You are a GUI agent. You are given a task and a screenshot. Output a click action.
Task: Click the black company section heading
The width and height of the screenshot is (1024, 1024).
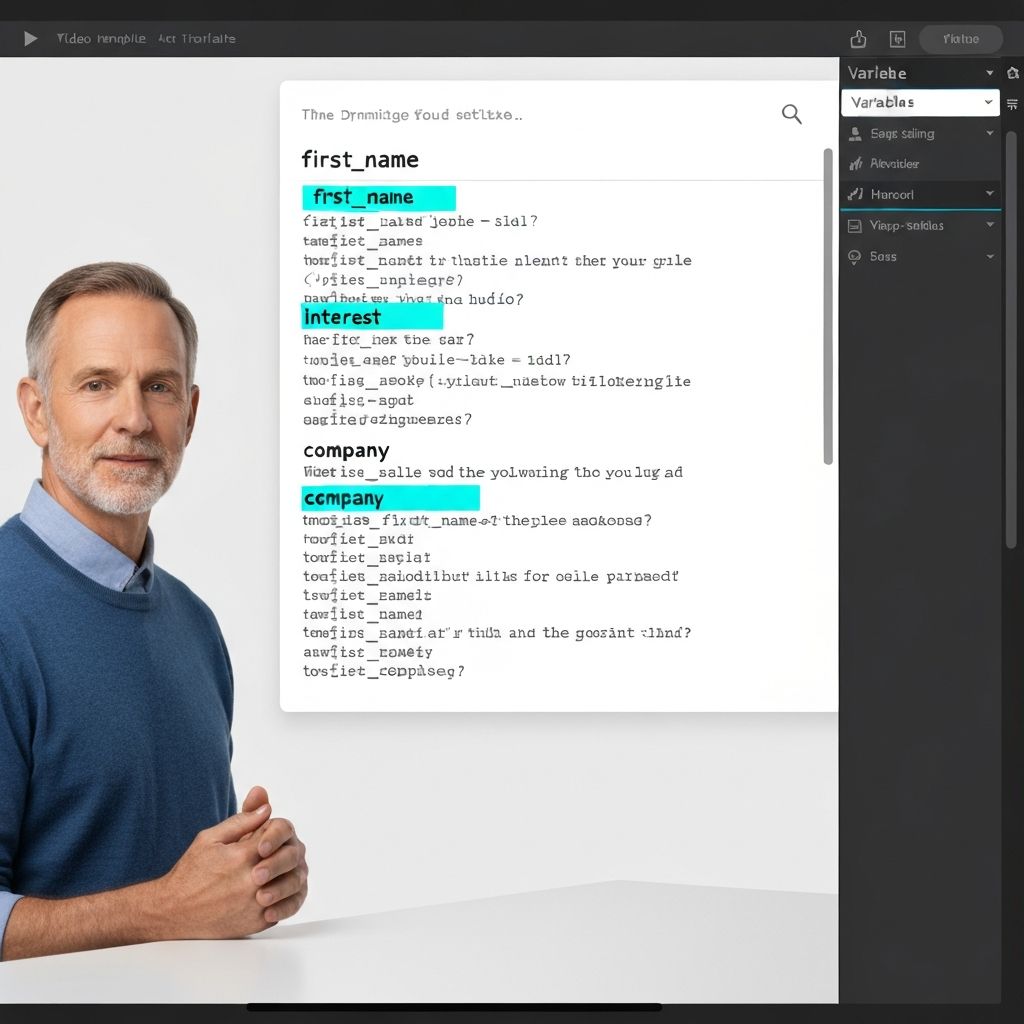point(346,451)
